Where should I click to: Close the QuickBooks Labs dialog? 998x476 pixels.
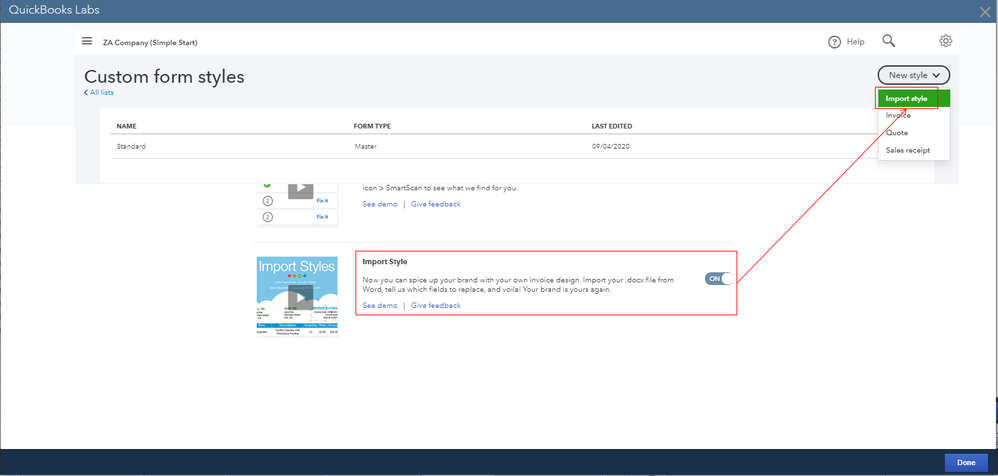click(984, 11)
